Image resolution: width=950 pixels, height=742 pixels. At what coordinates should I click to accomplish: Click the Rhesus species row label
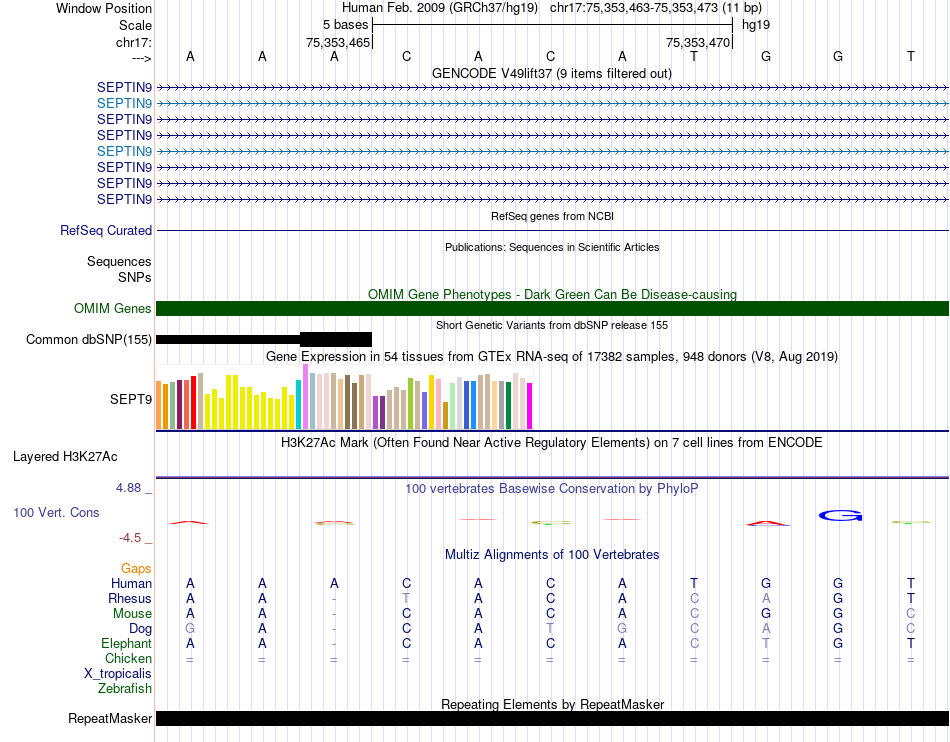pos(130,598)
